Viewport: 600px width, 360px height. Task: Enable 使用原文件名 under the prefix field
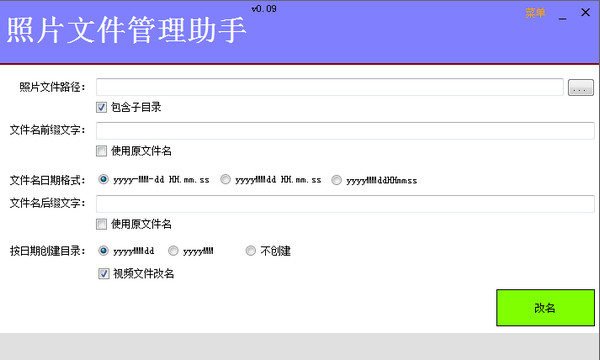coord(101,151)
